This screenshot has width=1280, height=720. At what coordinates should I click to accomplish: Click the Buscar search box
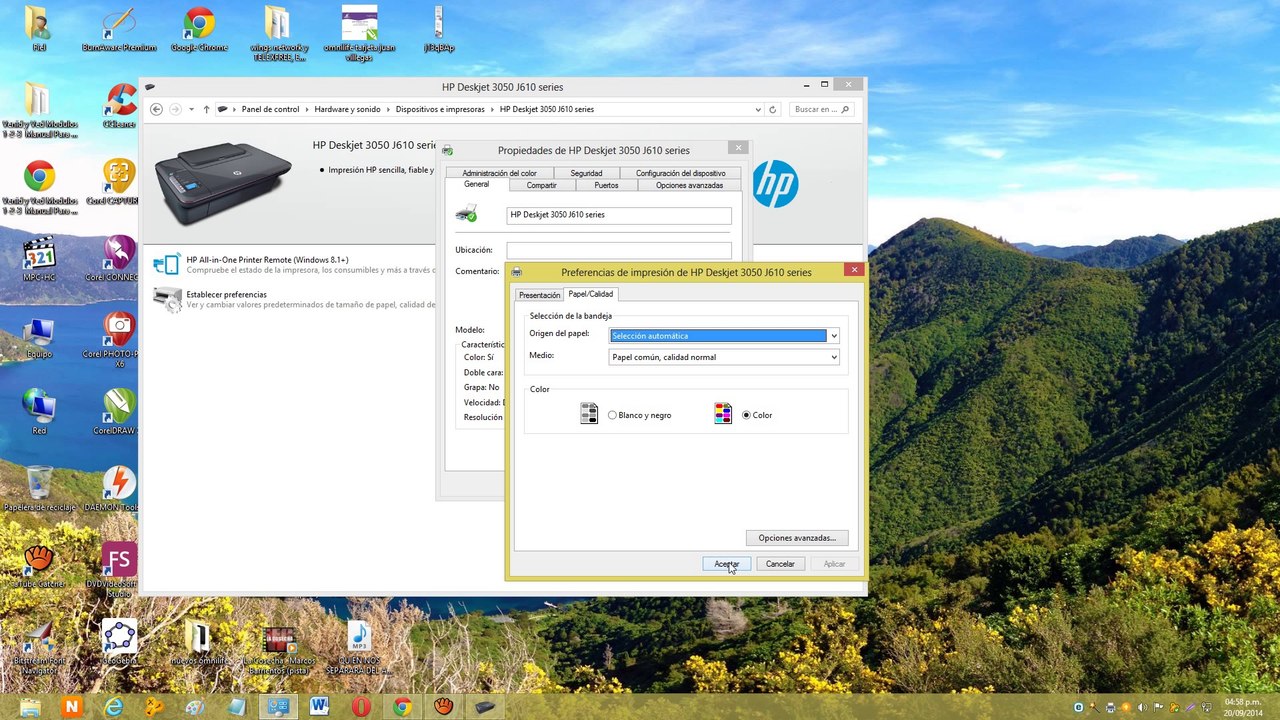(821, 109)
